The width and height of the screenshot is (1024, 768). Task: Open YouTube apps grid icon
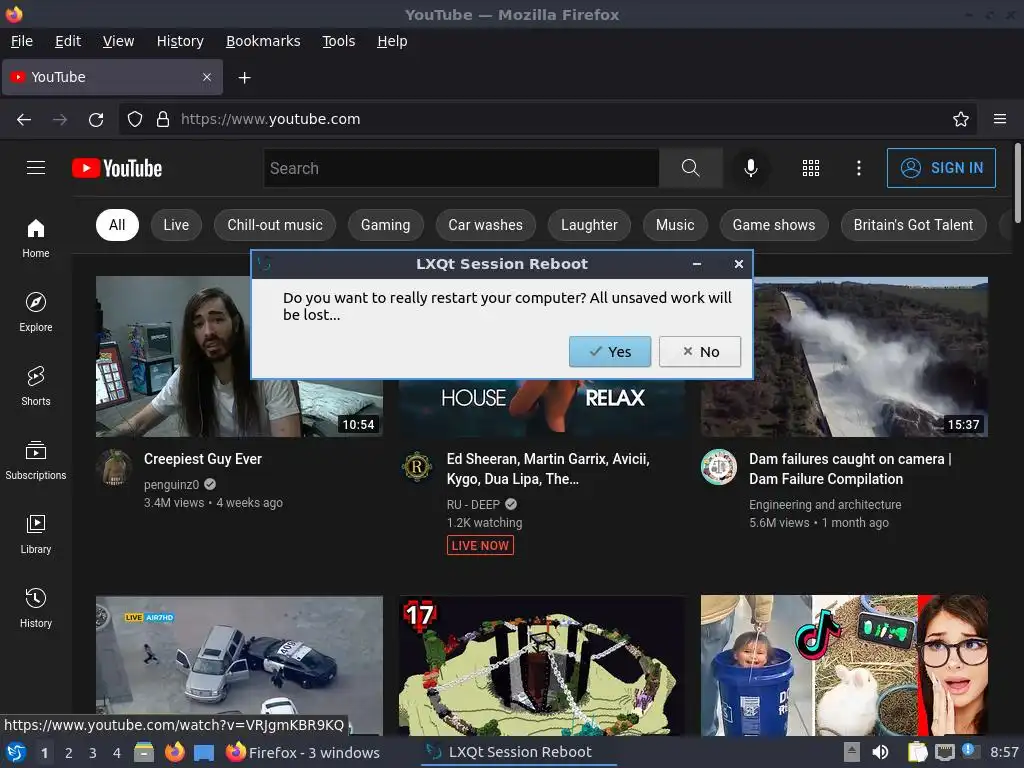click(810, 168)
